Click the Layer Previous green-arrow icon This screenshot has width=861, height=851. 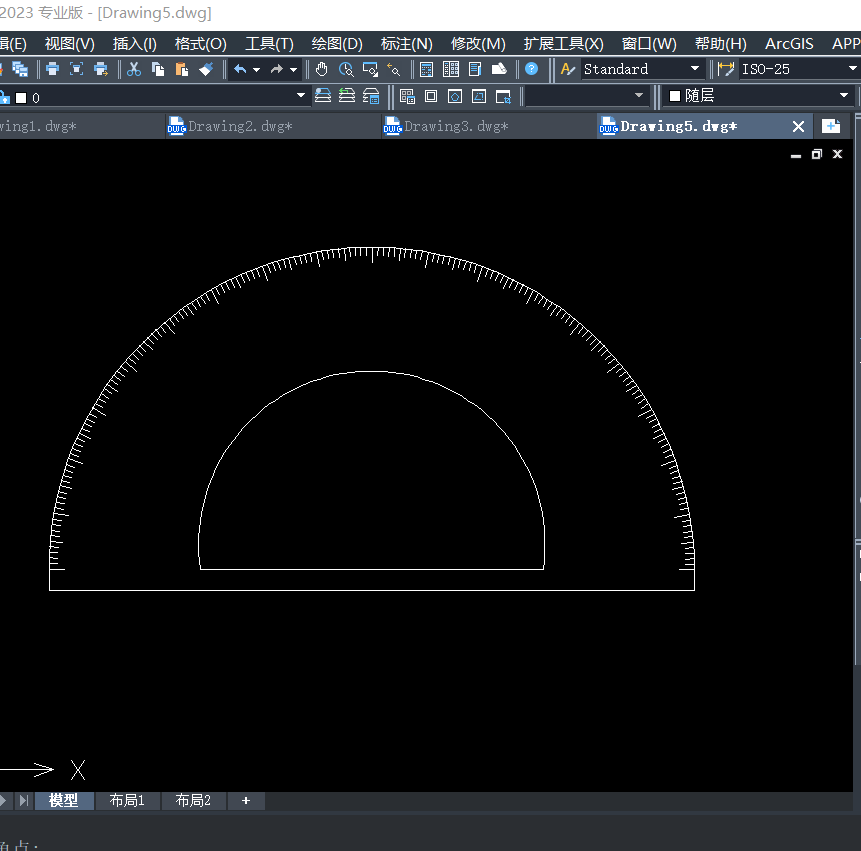[347, 96]
